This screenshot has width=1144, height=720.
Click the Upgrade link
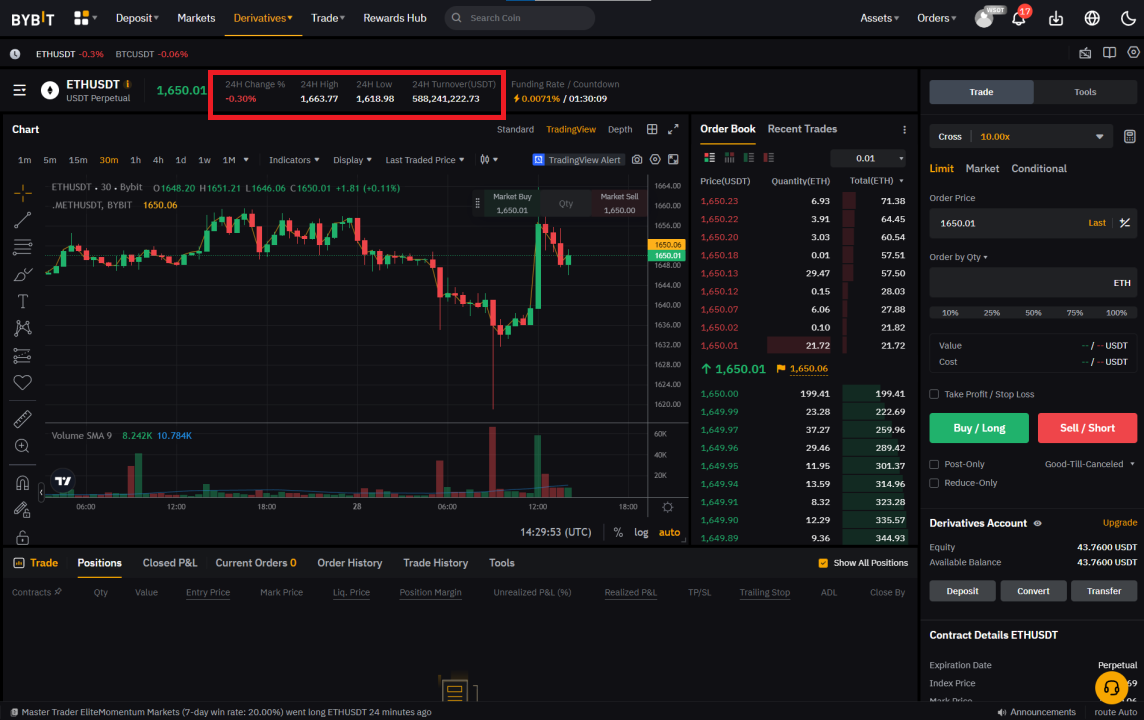point(1119,523)
